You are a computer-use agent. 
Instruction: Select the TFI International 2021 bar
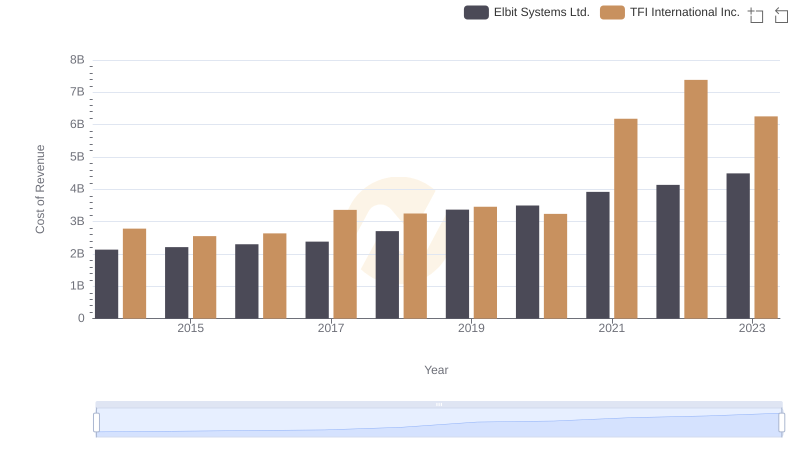626,219
